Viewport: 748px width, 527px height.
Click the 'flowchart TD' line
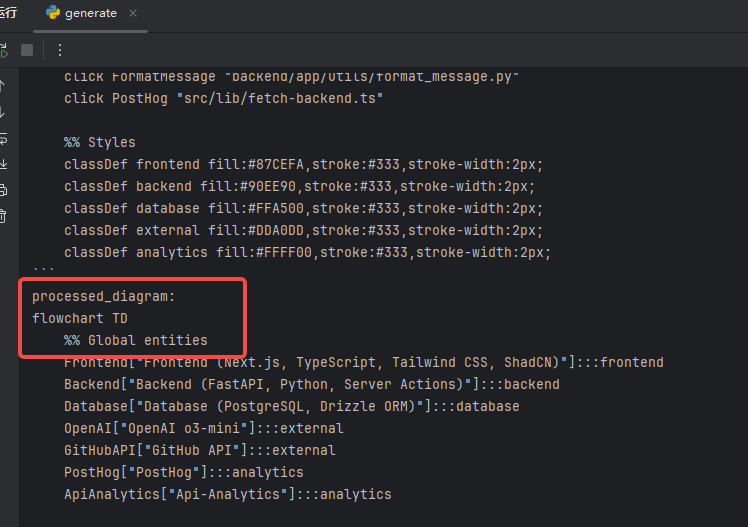(x=80, y=319)
